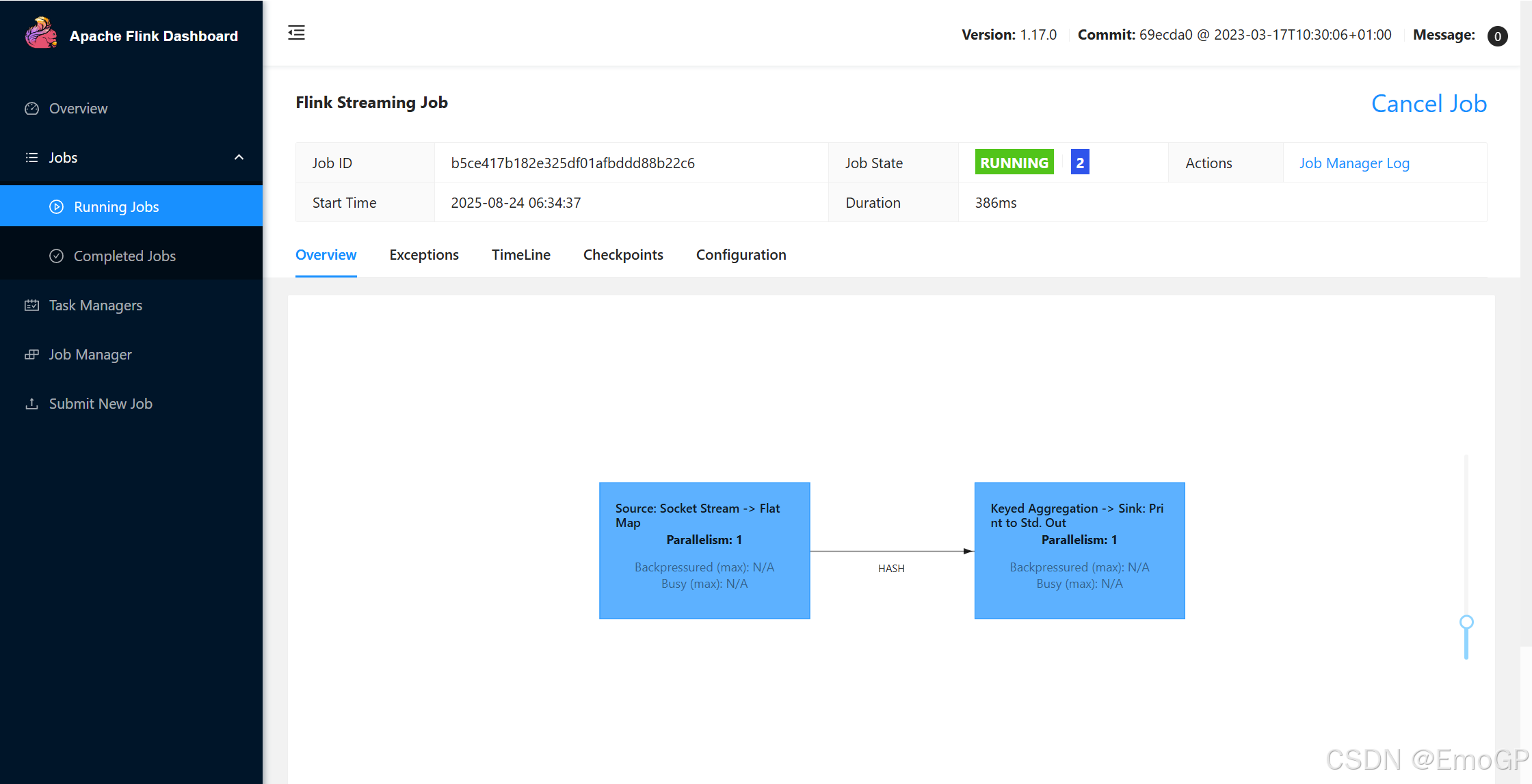The height and width of the screenshot is (784, 1532).
Task: Open the Configuration tab
Action: coord(741,255)
